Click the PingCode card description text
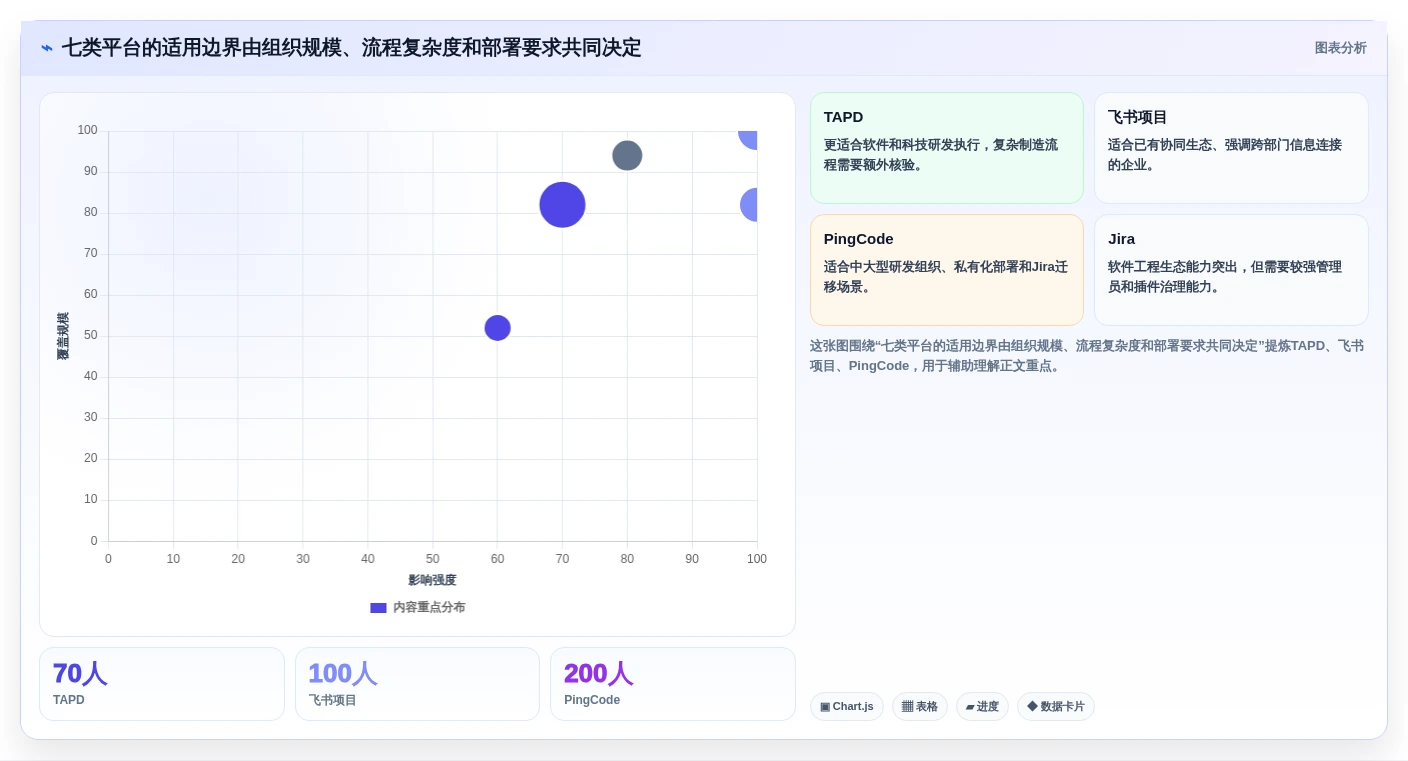Image resolution: width=1408 pixels, height=761 pixels. click(946, 277)
